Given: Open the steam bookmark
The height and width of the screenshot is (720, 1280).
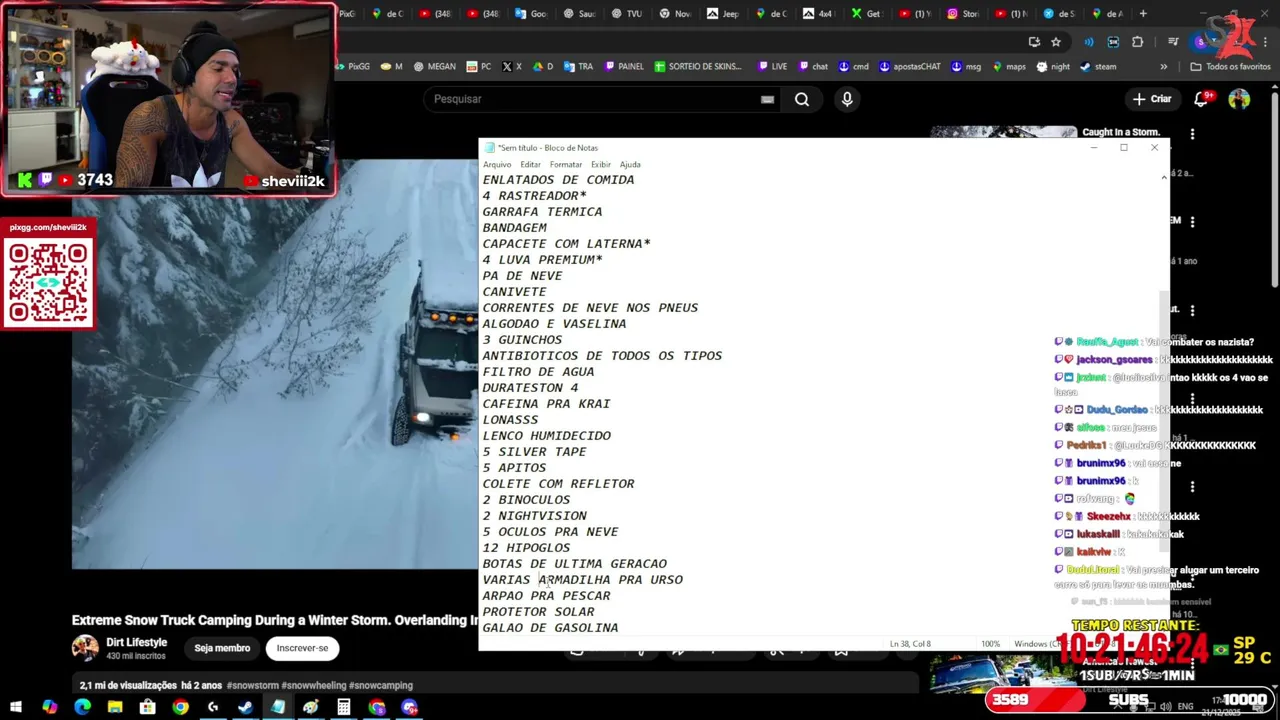Looking at the screenshot, I should tap(1098, 66).
